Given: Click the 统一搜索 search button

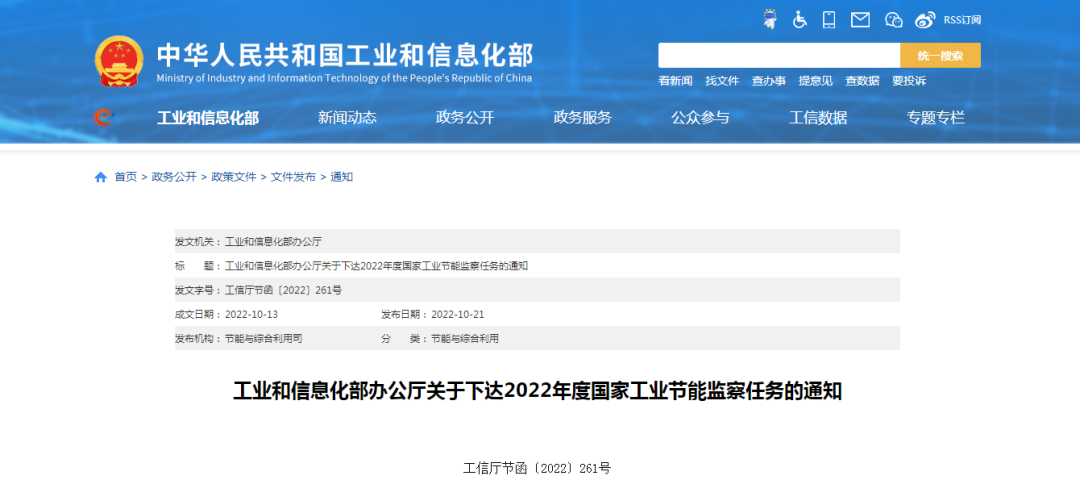Looking at the screenshot, I should [940, 55].
